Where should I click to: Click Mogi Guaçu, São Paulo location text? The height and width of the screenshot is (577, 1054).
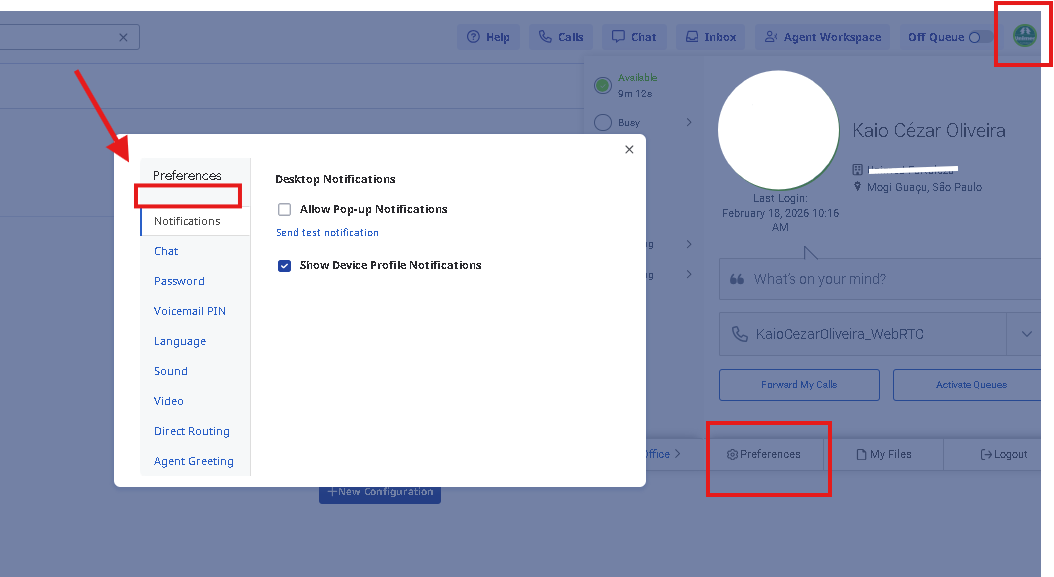pyautogui.click(x=924, y=187)
